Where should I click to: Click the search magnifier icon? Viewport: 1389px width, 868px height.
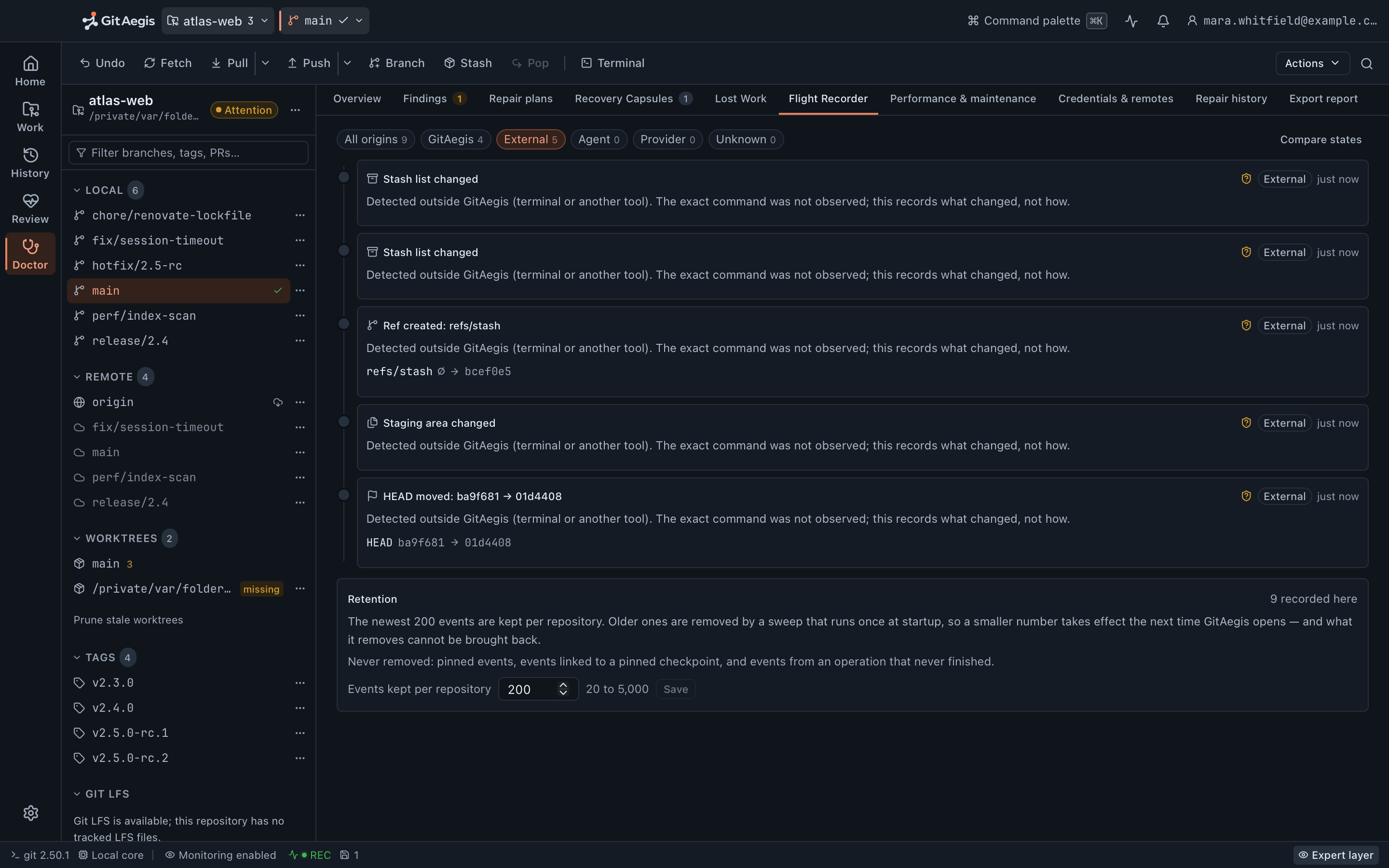coord(1367,64)
